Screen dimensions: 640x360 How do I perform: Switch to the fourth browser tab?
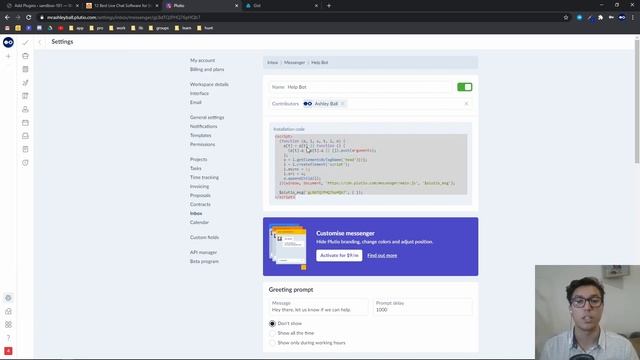point(282,6)
